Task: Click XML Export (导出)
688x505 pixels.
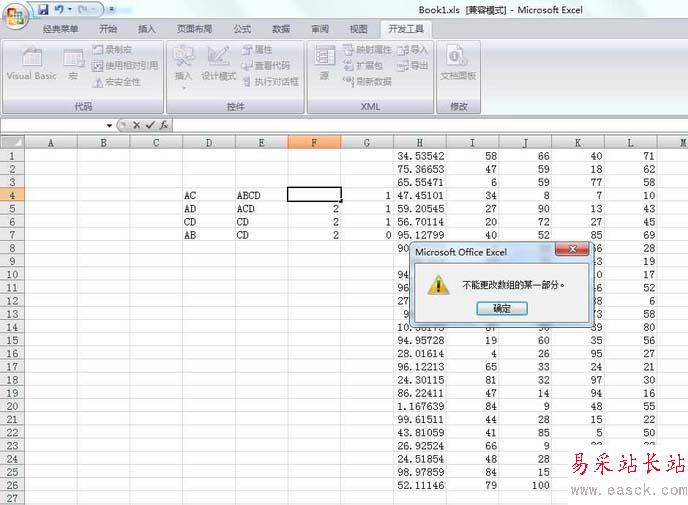Action: click(412, 66)
